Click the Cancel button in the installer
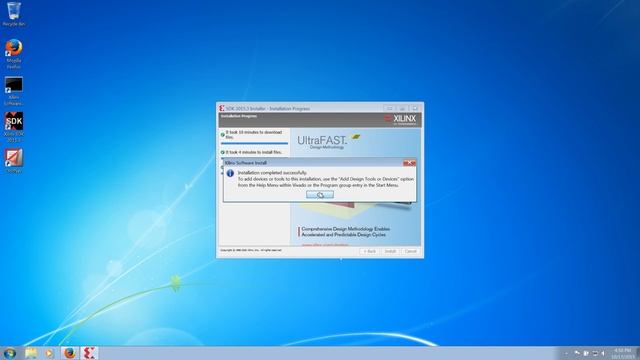The width and height of the screenshot is (640, 360). pos(411,251)
